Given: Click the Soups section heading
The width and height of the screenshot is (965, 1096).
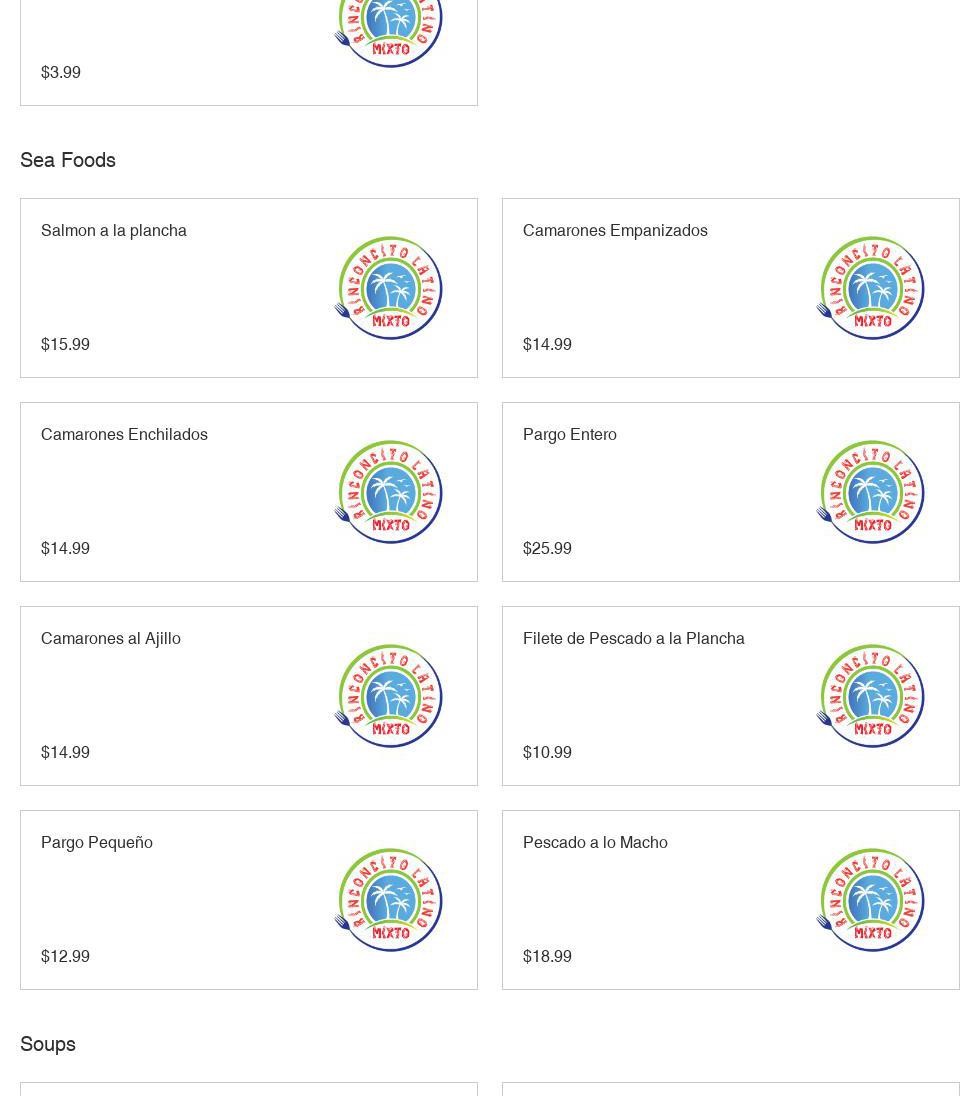Looking at the screenshot, I should (48, 1044).
